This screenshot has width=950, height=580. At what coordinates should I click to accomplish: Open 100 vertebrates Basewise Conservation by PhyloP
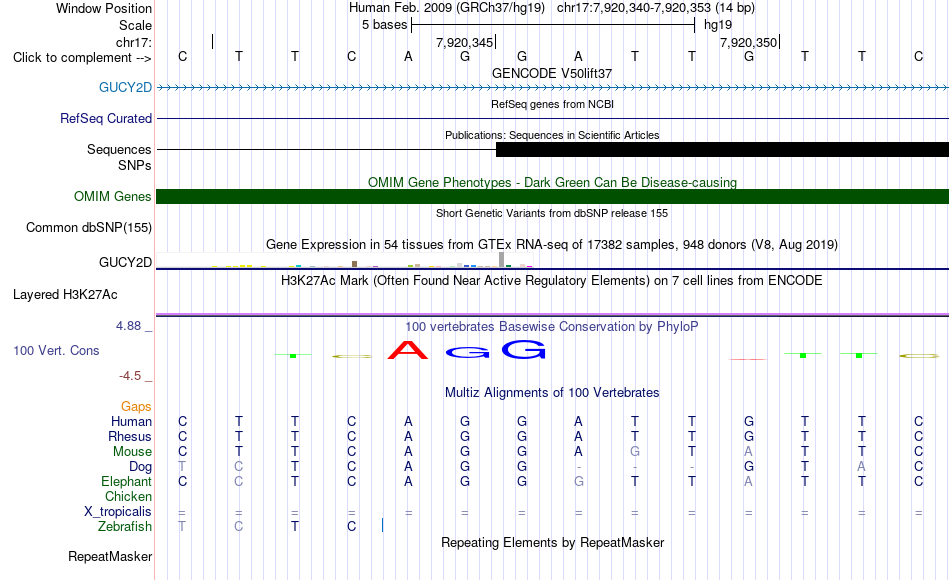552,327
